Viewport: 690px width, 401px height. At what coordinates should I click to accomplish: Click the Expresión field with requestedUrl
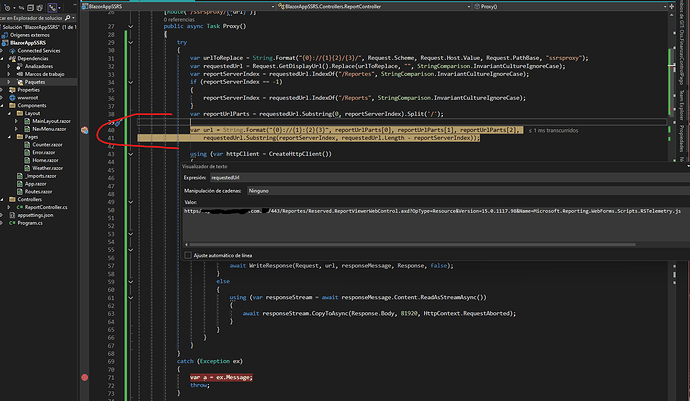click(450, 178)
